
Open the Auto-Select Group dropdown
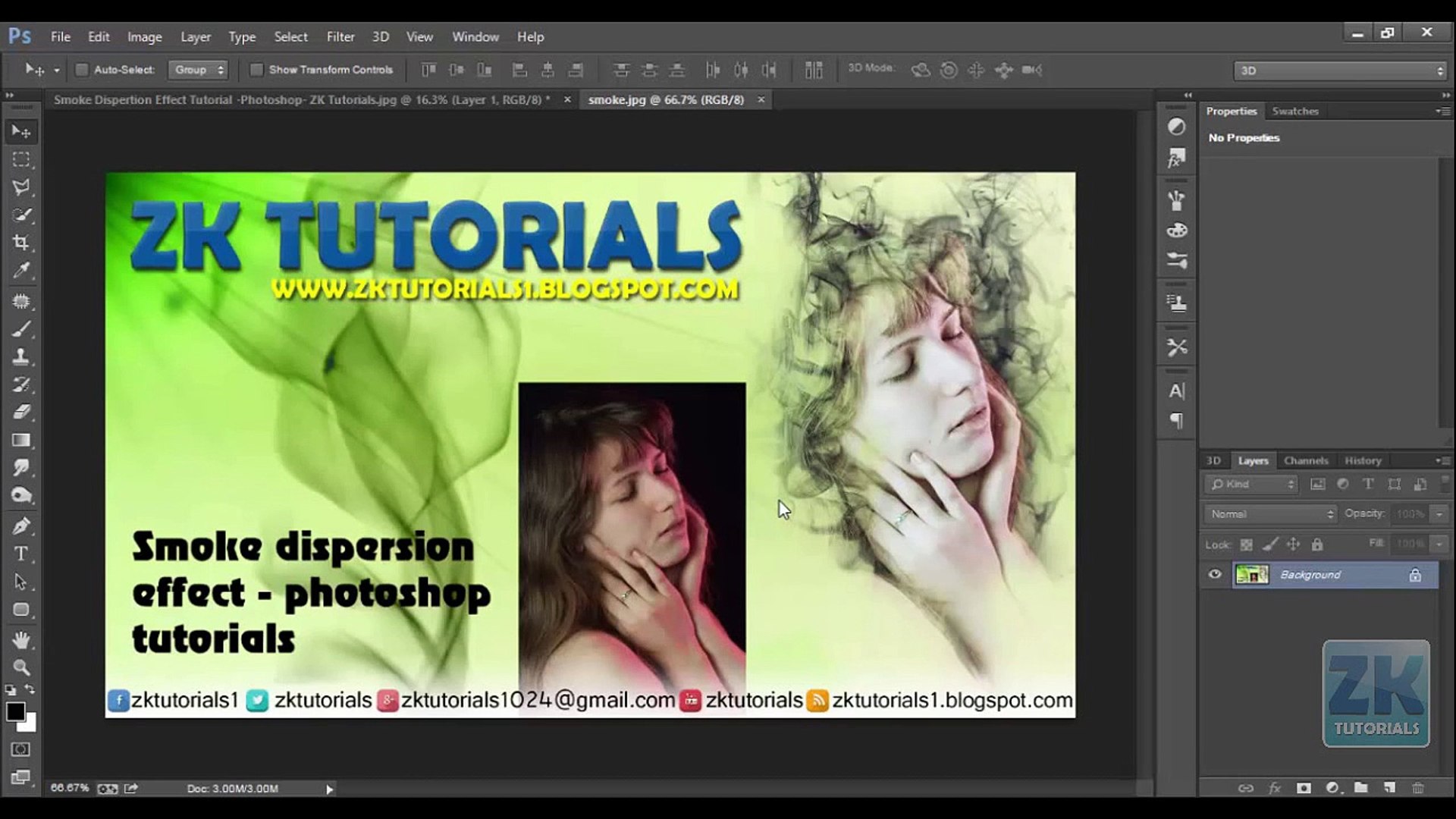(198, 70)
